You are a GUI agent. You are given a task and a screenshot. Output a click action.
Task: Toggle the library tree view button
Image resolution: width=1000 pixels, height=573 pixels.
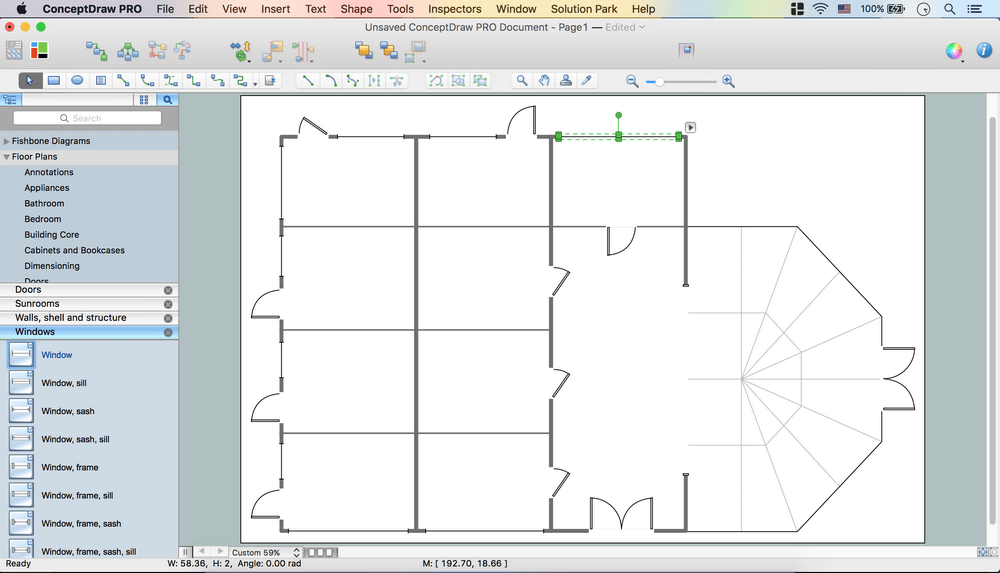(x=11, y=100)
